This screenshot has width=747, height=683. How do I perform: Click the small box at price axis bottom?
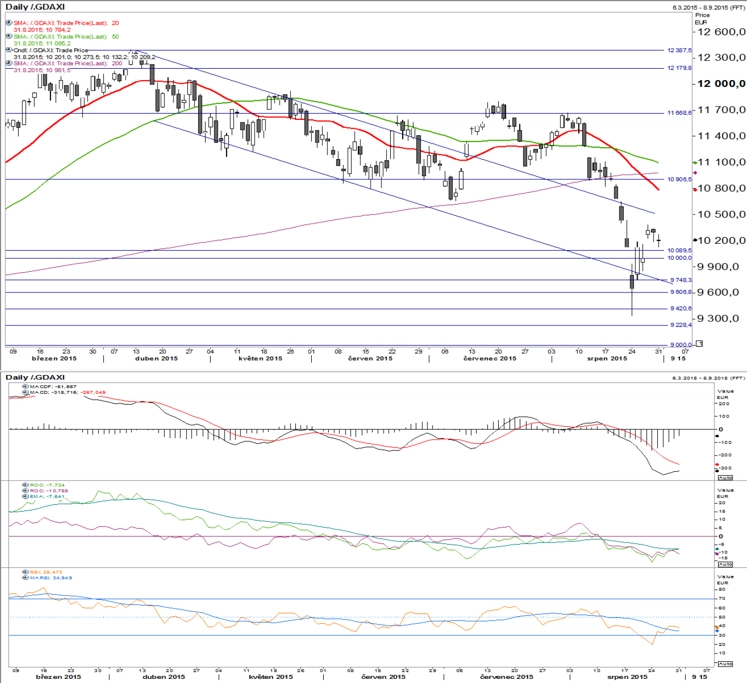699,343
